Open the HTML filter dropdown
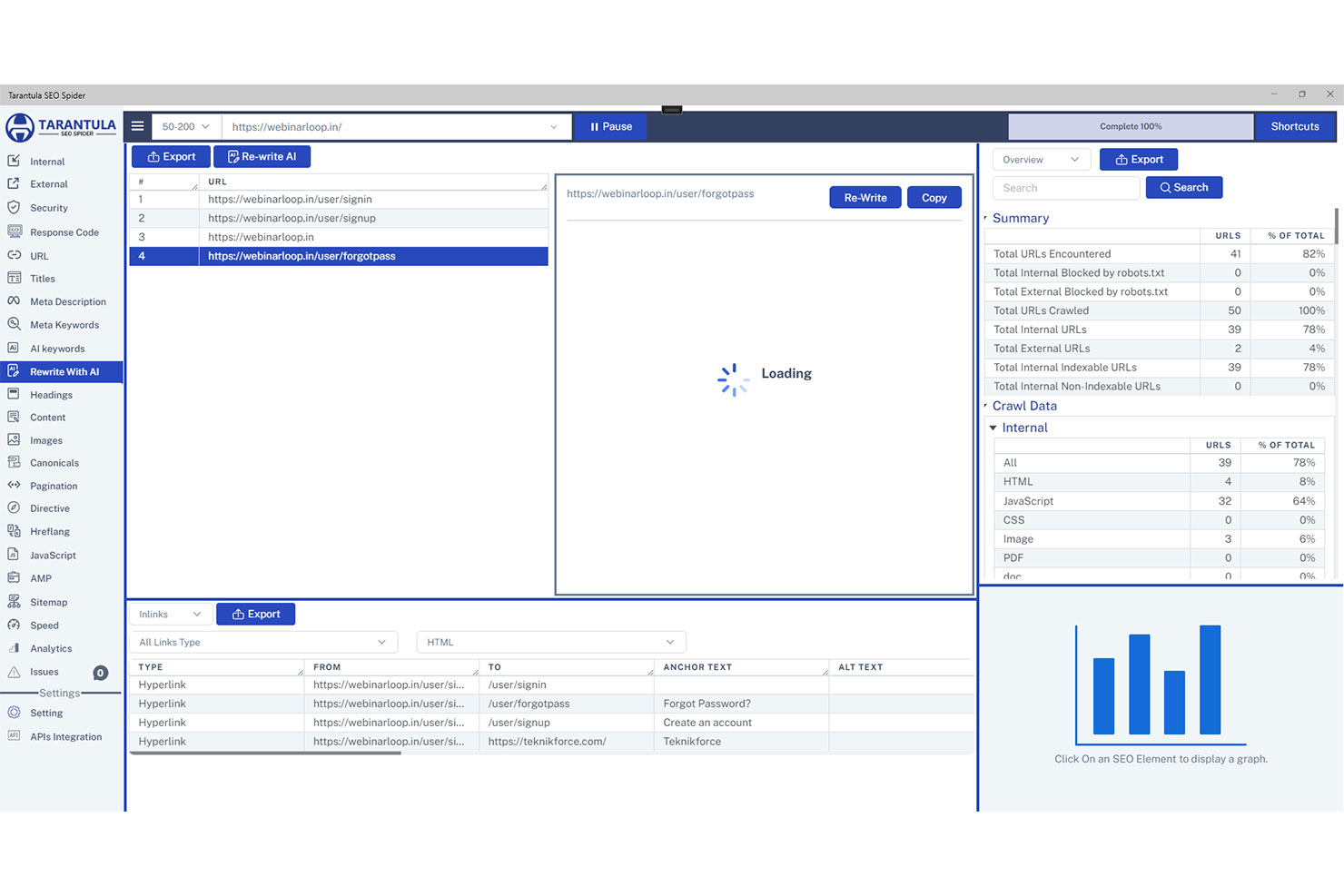The height and width of the screenshot is (896, 1344). pos(551,642)
